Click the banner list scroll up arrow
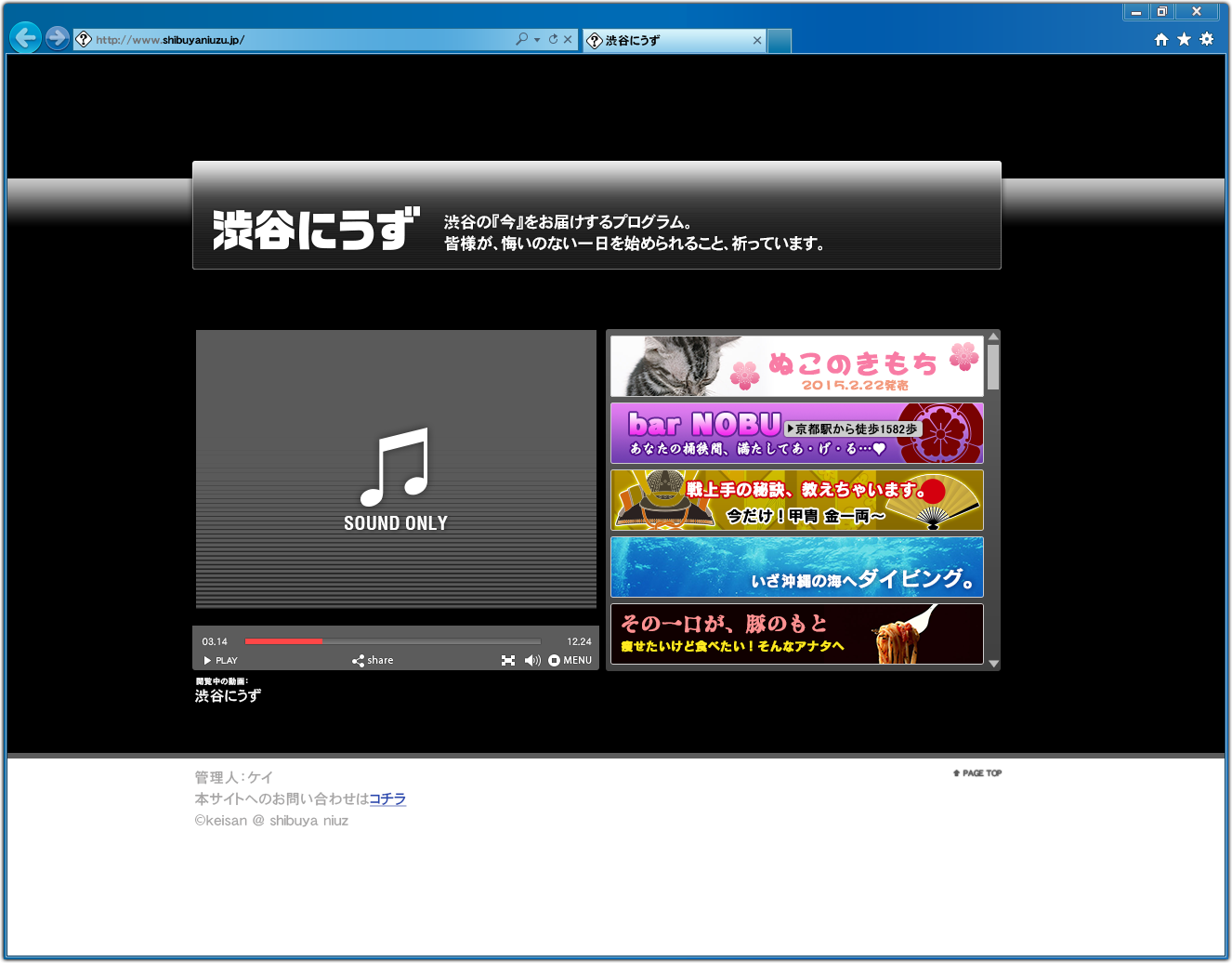Screen dimensions: 1232x963 [993, 336]
